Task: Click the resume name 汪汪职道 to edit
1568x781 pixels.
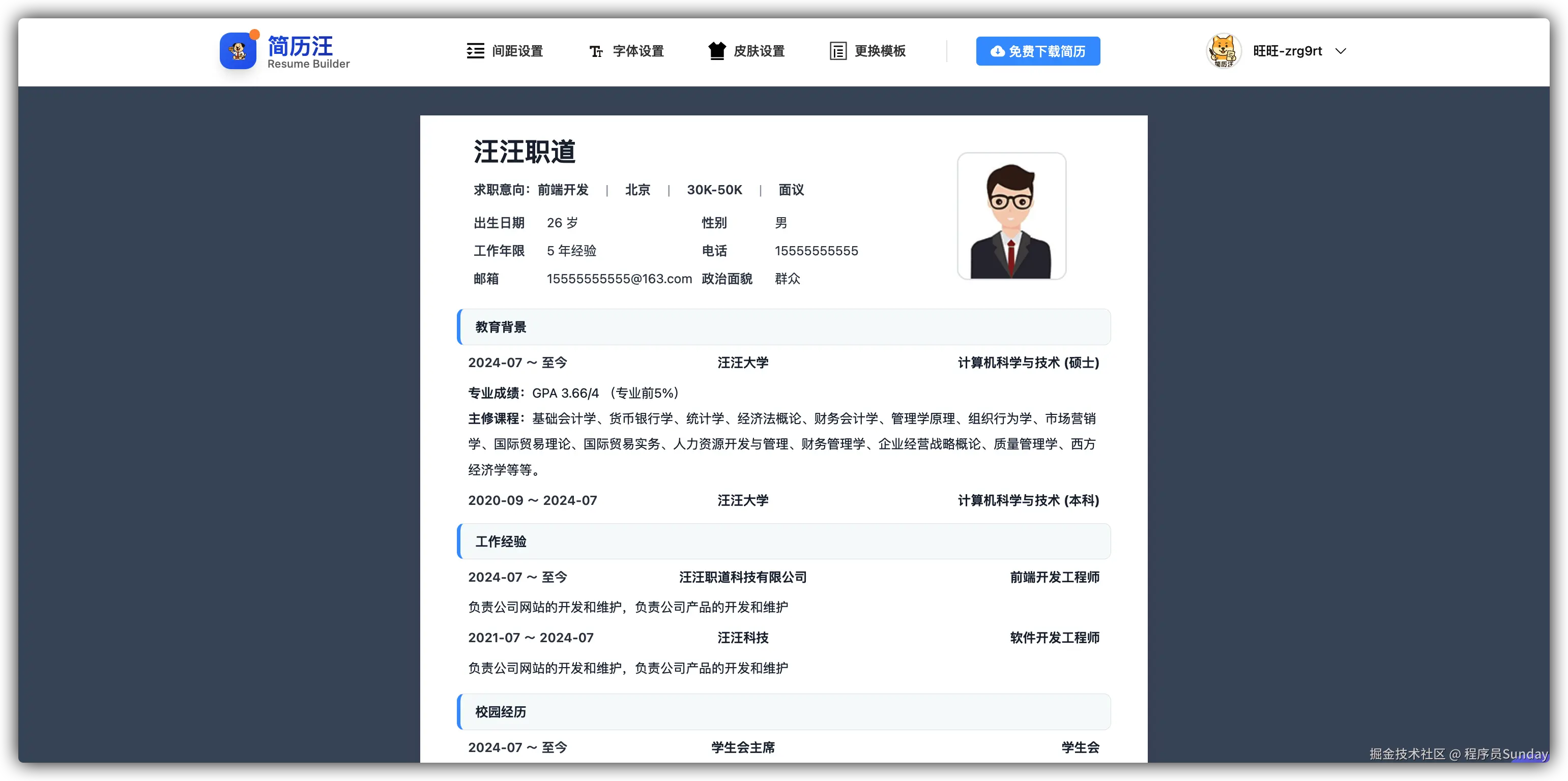Action: tap(524, 153)
